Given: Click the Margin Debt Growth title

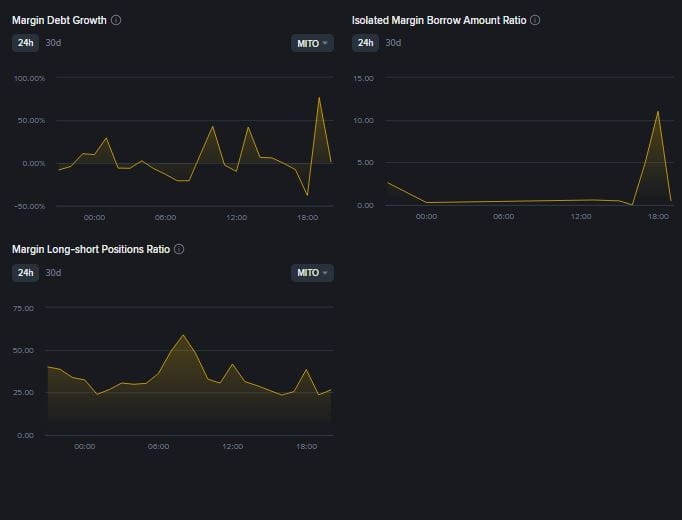Looking at the screenshot, I should point(59,20).
